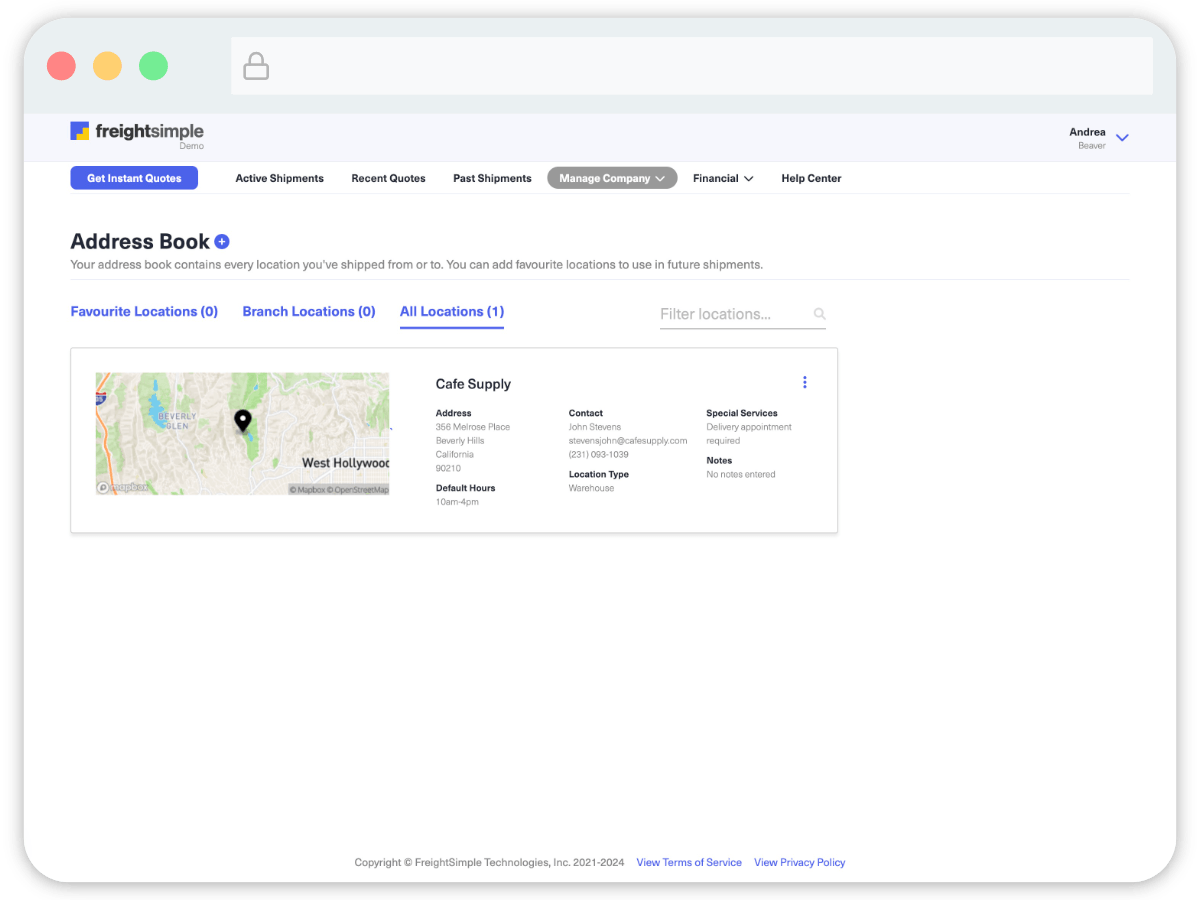The image size is (1200, 900).
Task: Click the green window button
Action: [153, 67]
